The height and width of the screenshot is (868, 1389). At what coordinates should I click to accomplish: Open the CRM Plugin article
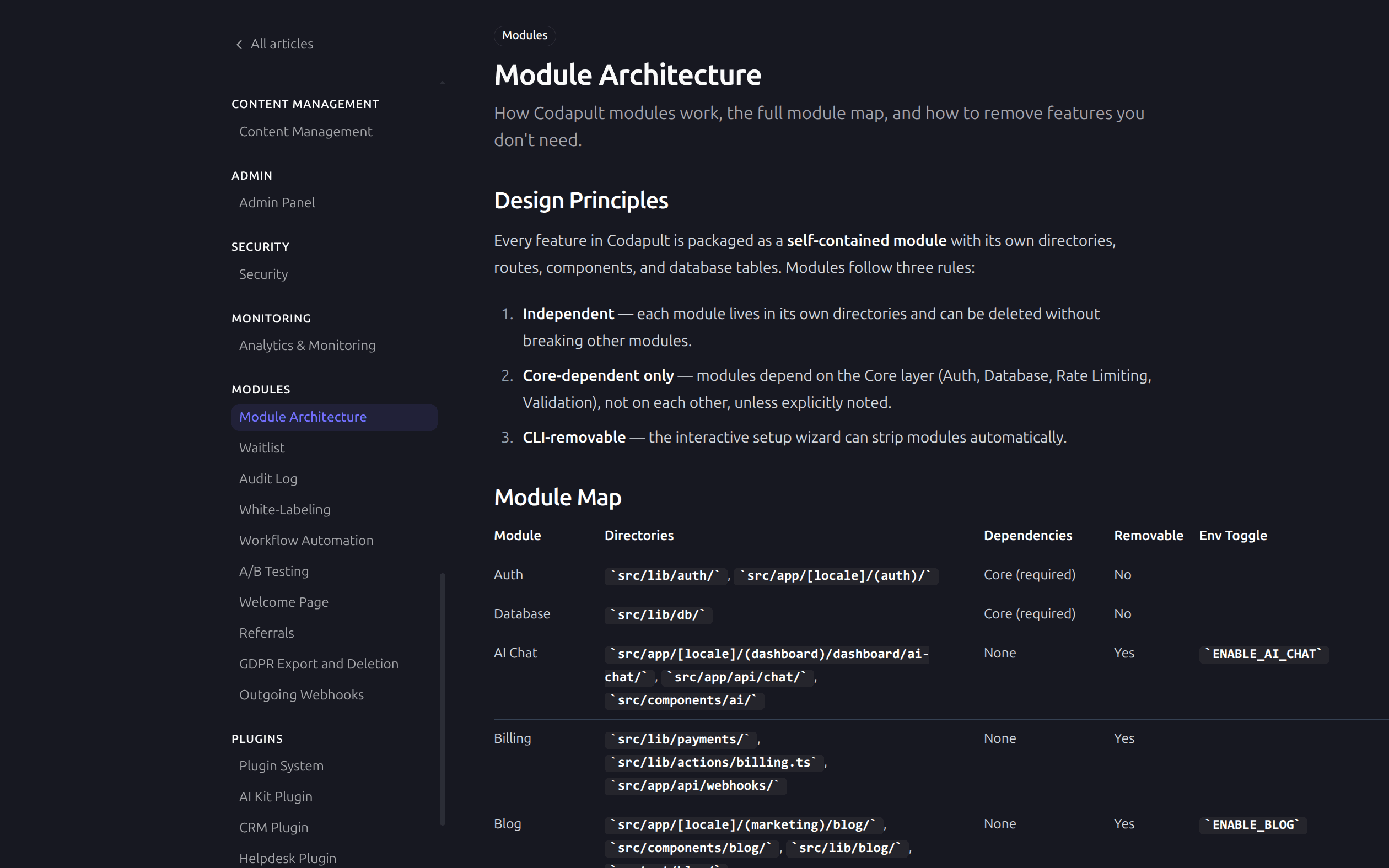(274, 828)
